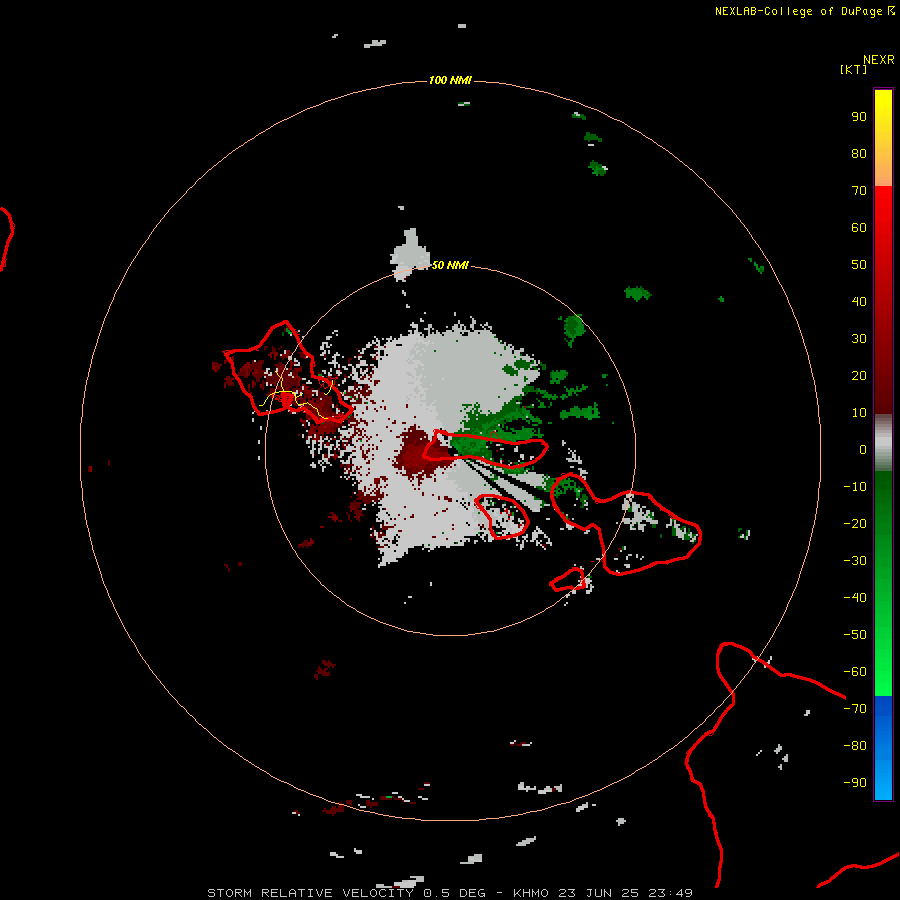Click the -80 value on the velocity scale
Viewport: 900px width, 900px height.
855,746
